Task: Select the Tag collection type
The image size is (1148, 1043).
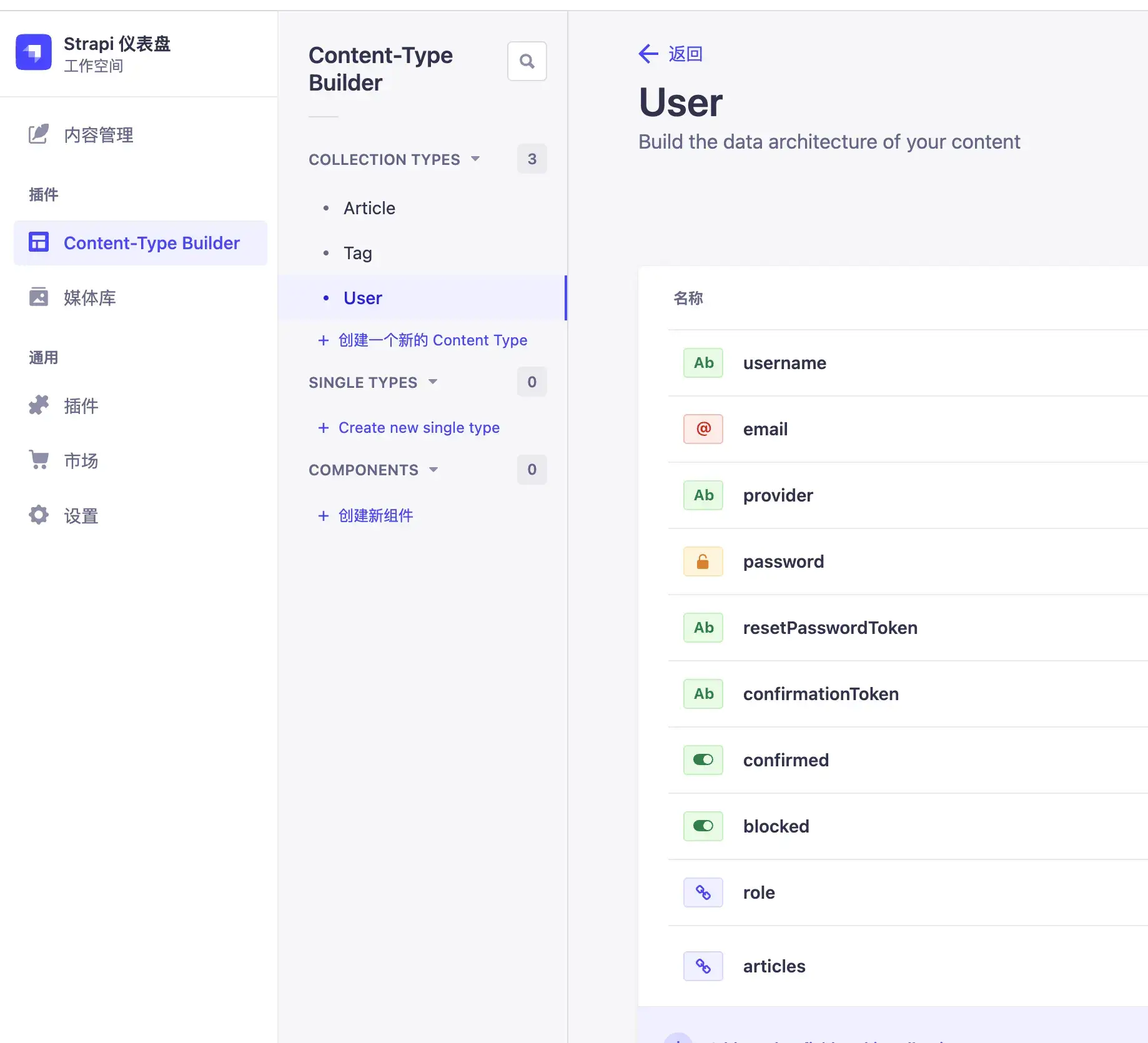Action: (x=357, y=253)
